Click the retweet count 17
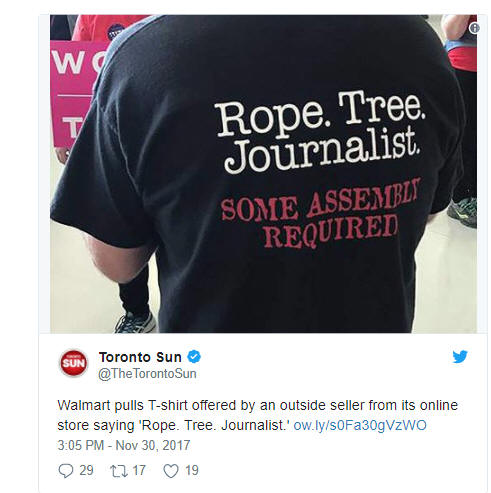The image size is (491, 493). click(x=139, y=470)
